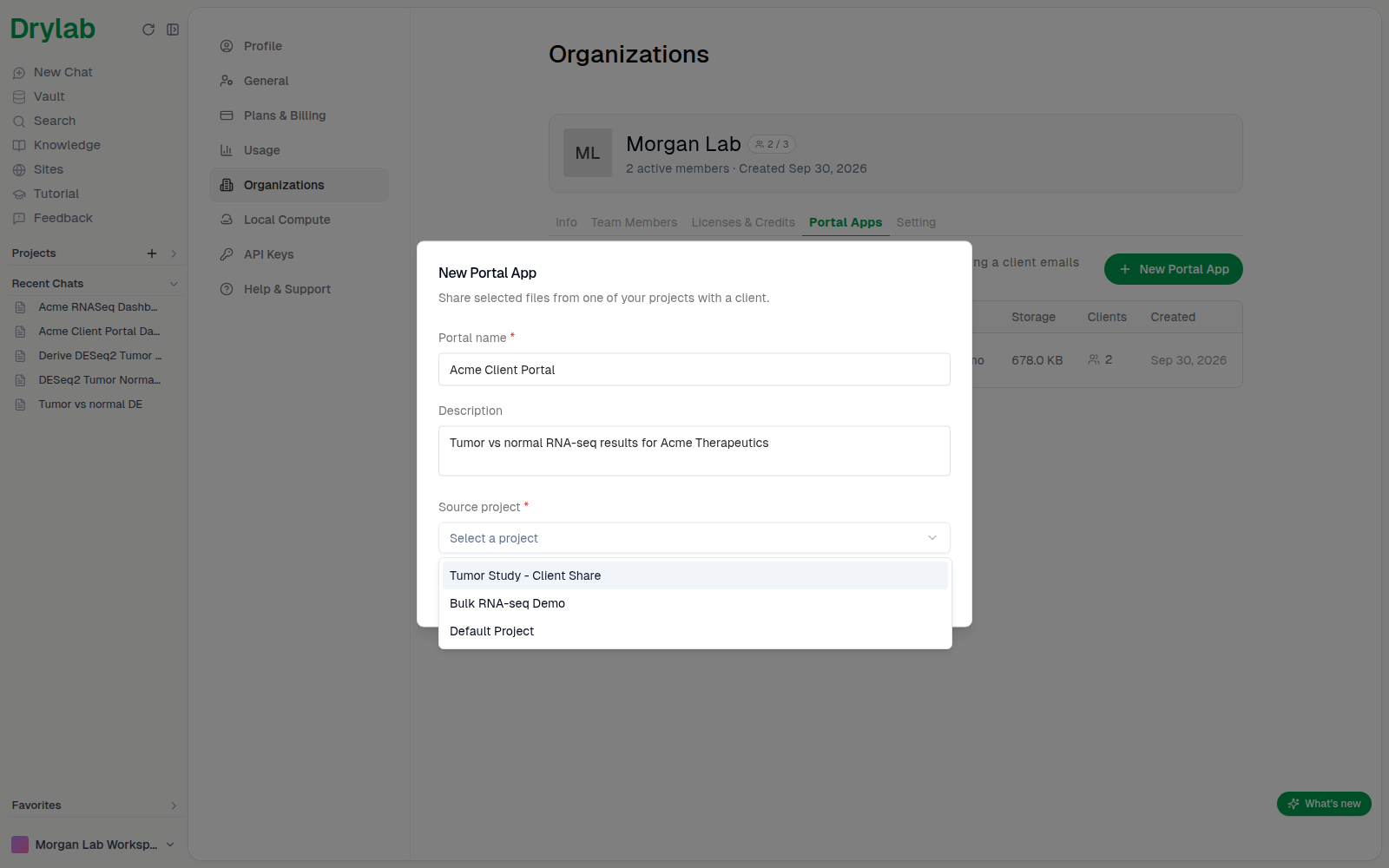Open the Feedback page
This screenshot has width=1389, height=868.
(63, 218)
